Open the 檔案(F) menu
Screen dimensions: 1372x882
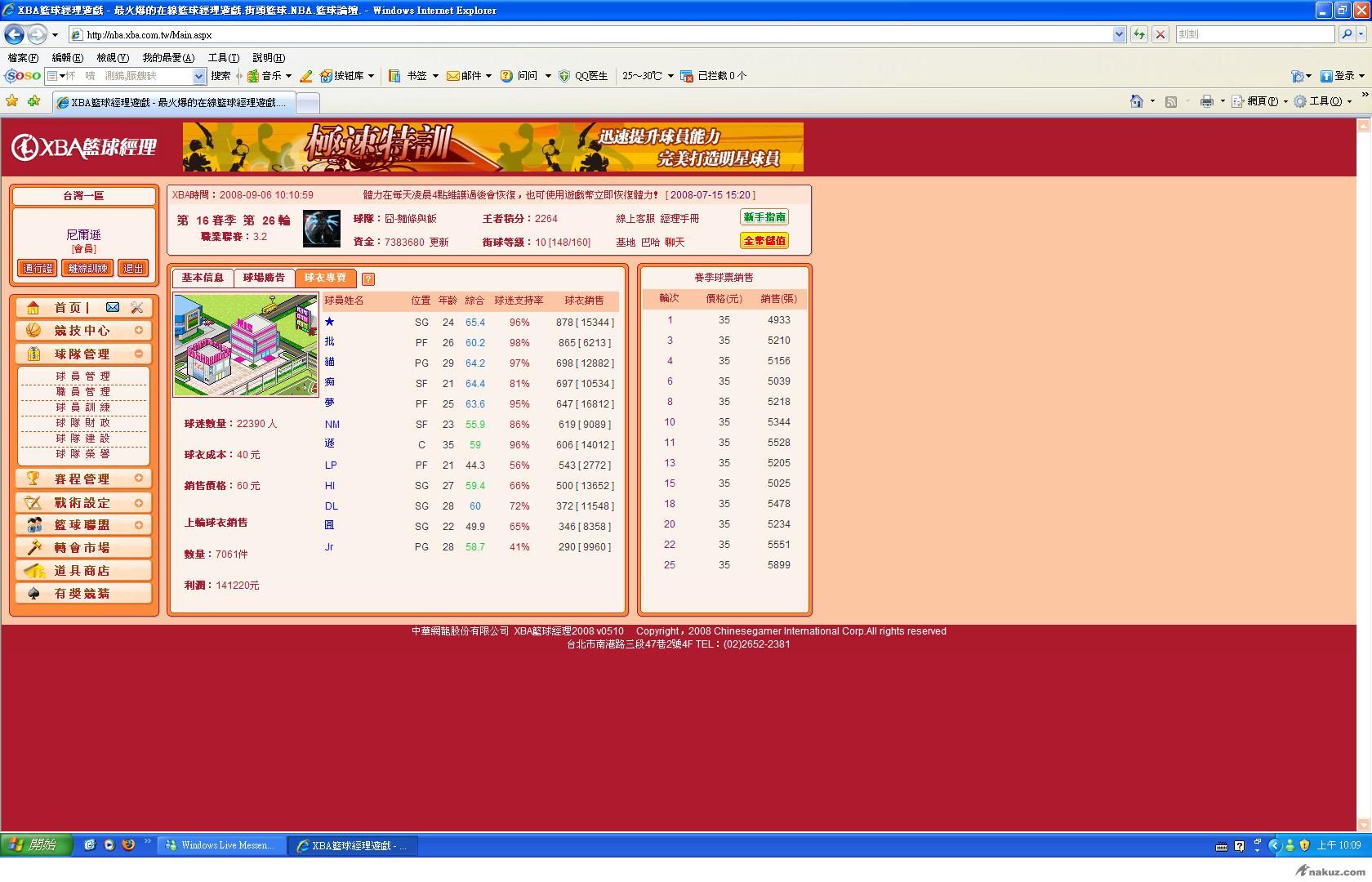tap(23, 58)
